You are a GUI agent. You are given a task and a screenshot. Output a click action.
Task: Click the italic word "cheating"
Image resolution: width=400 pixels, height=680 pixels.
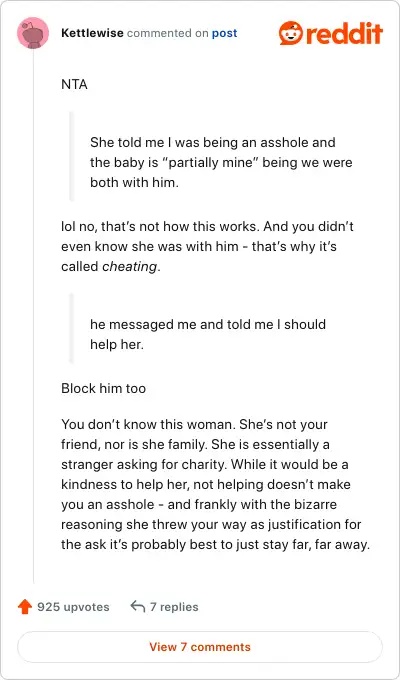pyautogui.click(x=129, y=267)
